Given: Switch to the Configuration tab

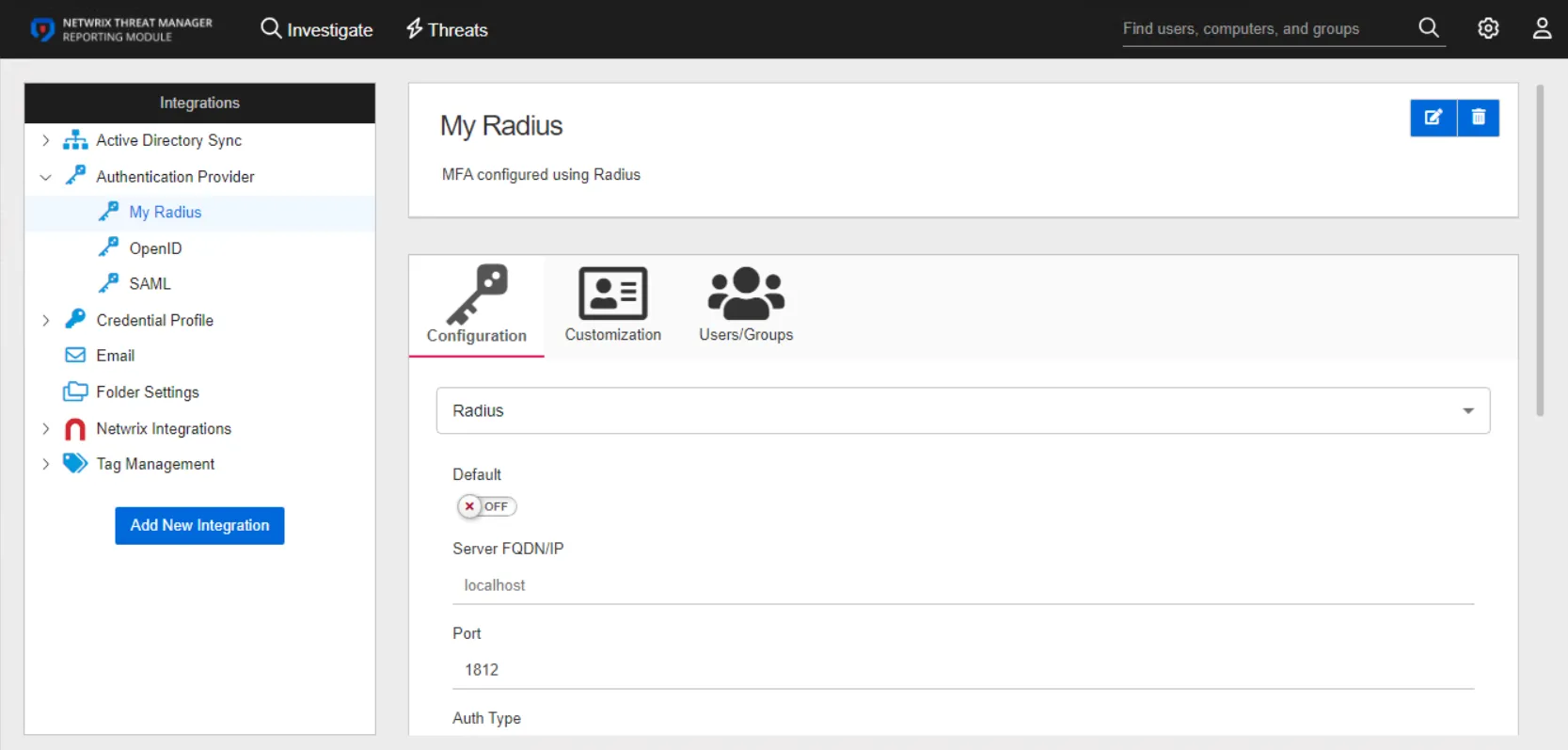Looking at the screenshot, I should point(477,306).
